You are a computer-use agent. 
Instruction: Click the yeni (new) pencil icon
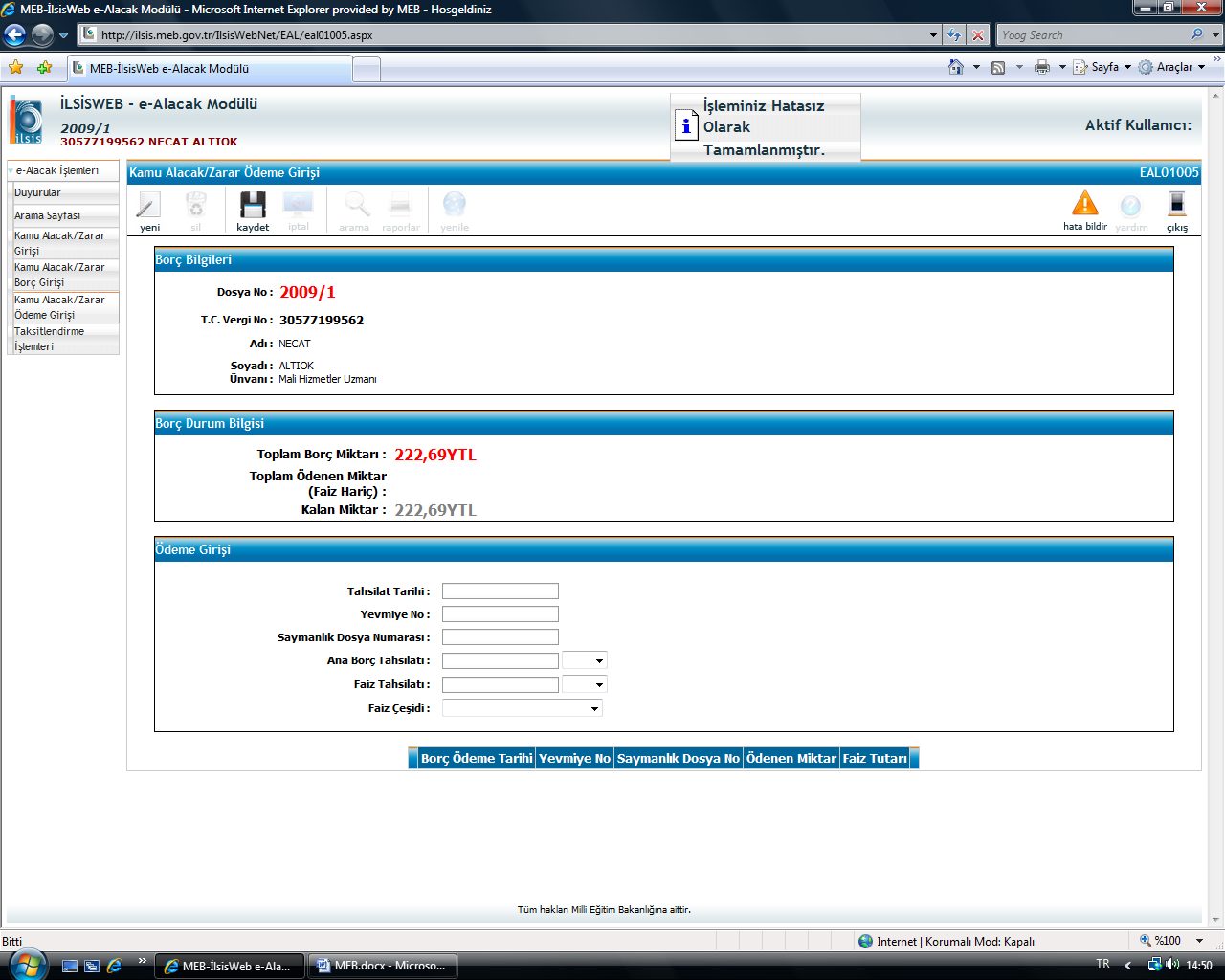[149, 205]
